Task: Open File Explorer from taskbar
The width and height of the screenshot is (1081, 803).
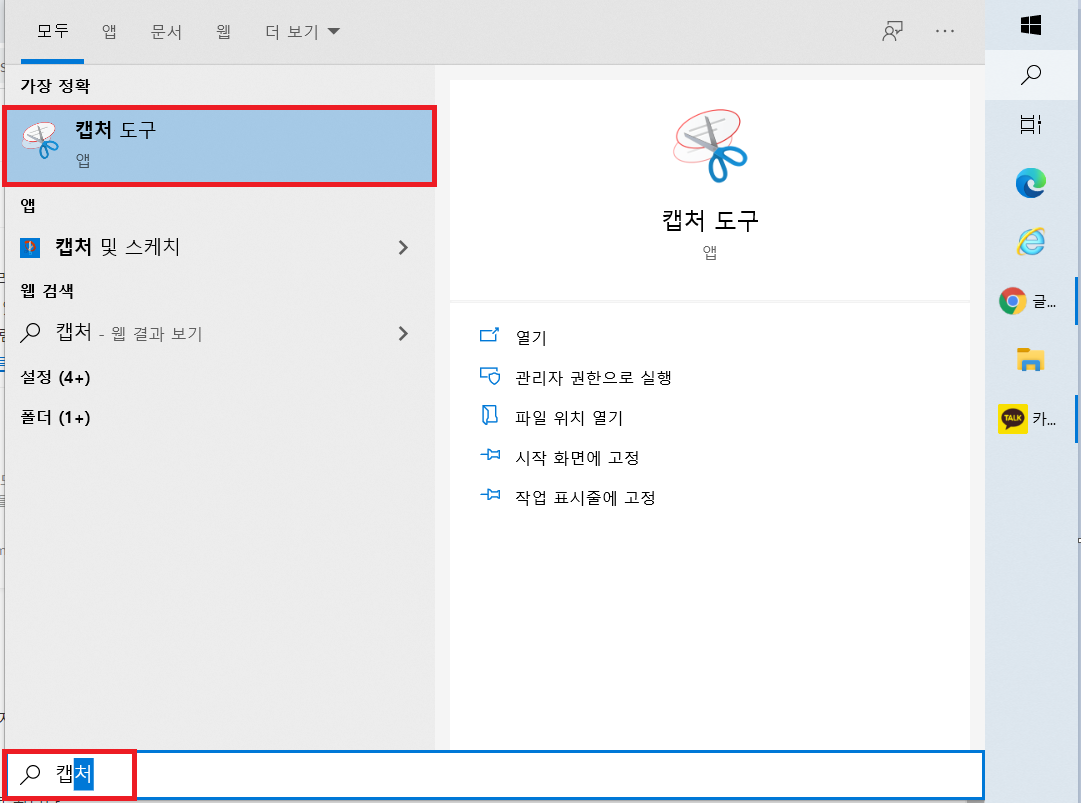Action: 1031,360
